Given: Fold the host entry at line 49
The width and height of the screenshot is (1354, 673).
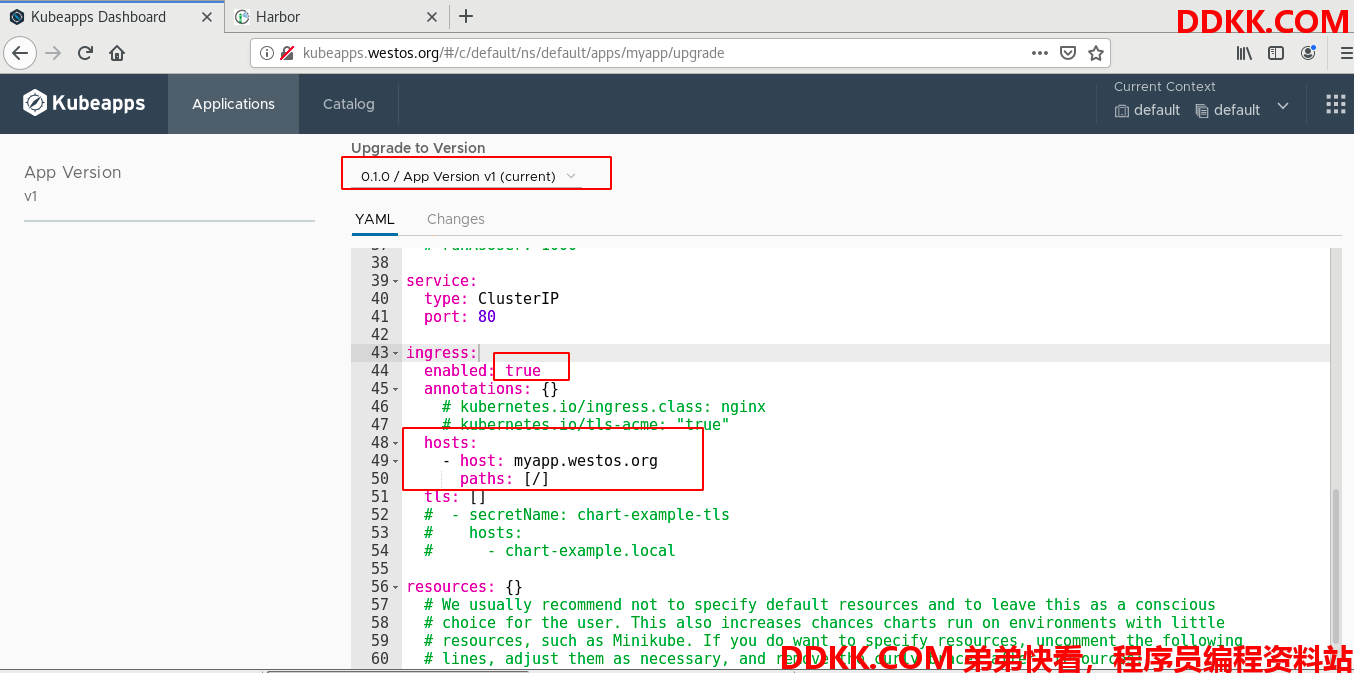Looking at the screenshot, I should (396, 461).
